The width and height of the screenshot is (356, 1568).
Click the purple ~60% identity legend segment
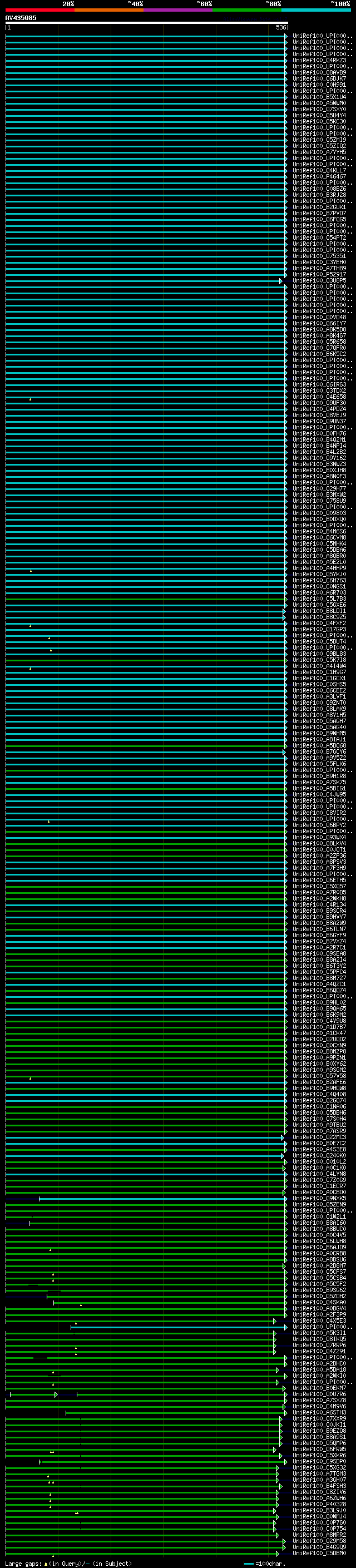[x=177, y=10]
